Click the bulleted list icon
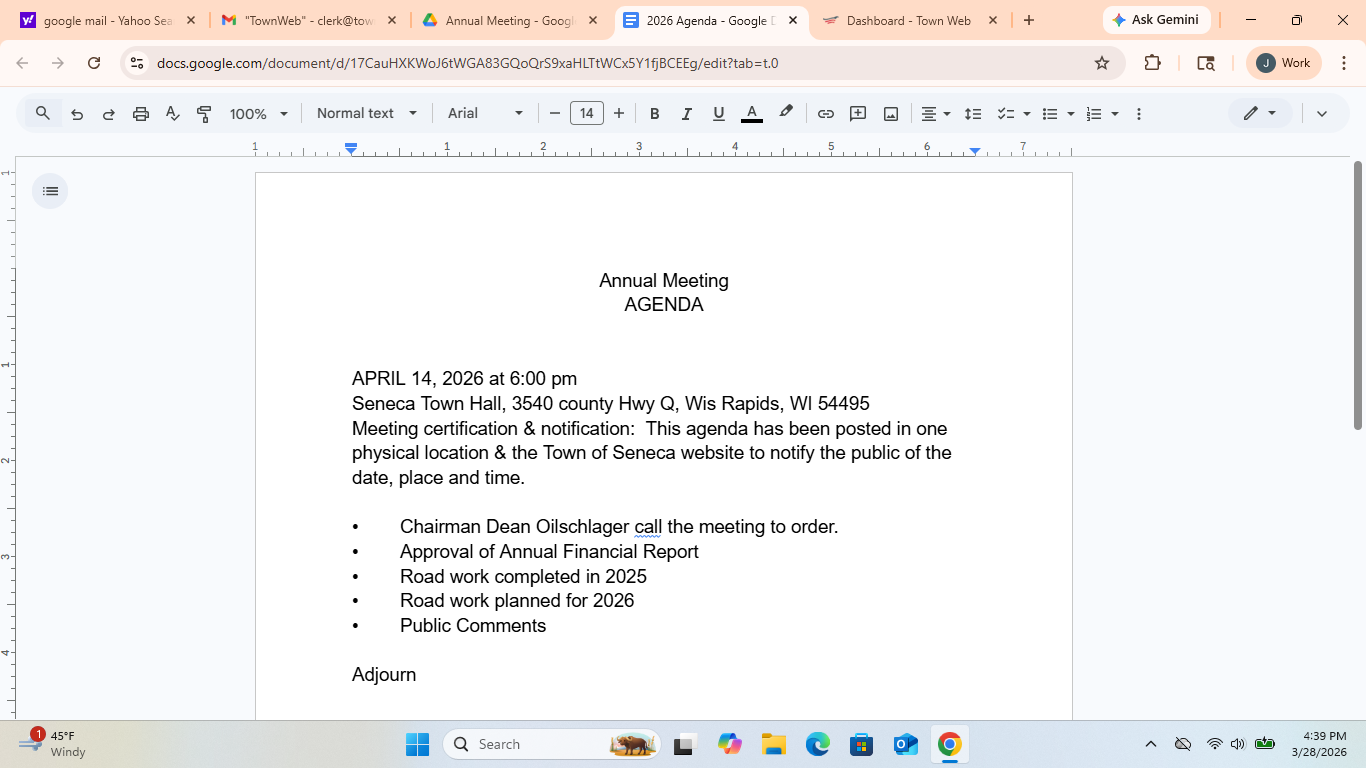This screenshot has height=768, width=1366. (1050, 114)
